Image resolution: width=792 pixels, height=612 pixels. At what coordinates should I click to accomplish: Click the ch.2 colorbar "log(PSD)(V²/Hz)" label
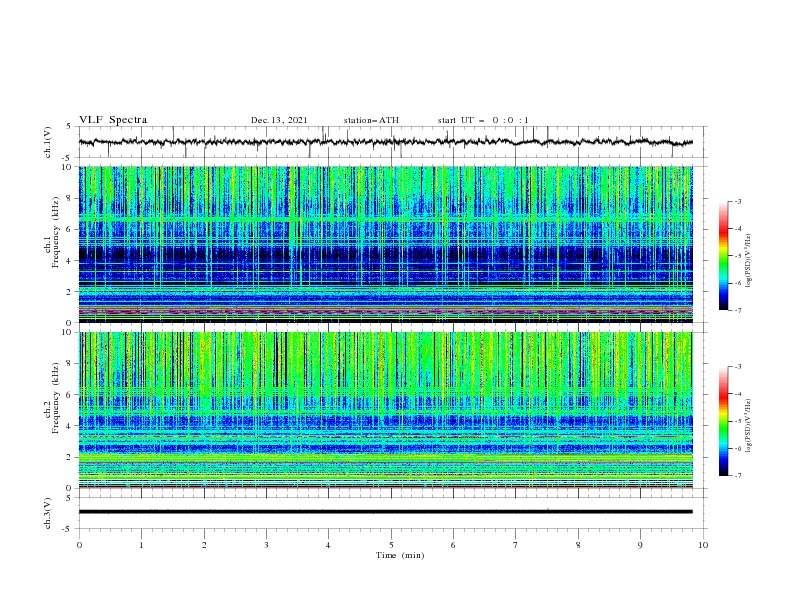click(x=749, y=426)
